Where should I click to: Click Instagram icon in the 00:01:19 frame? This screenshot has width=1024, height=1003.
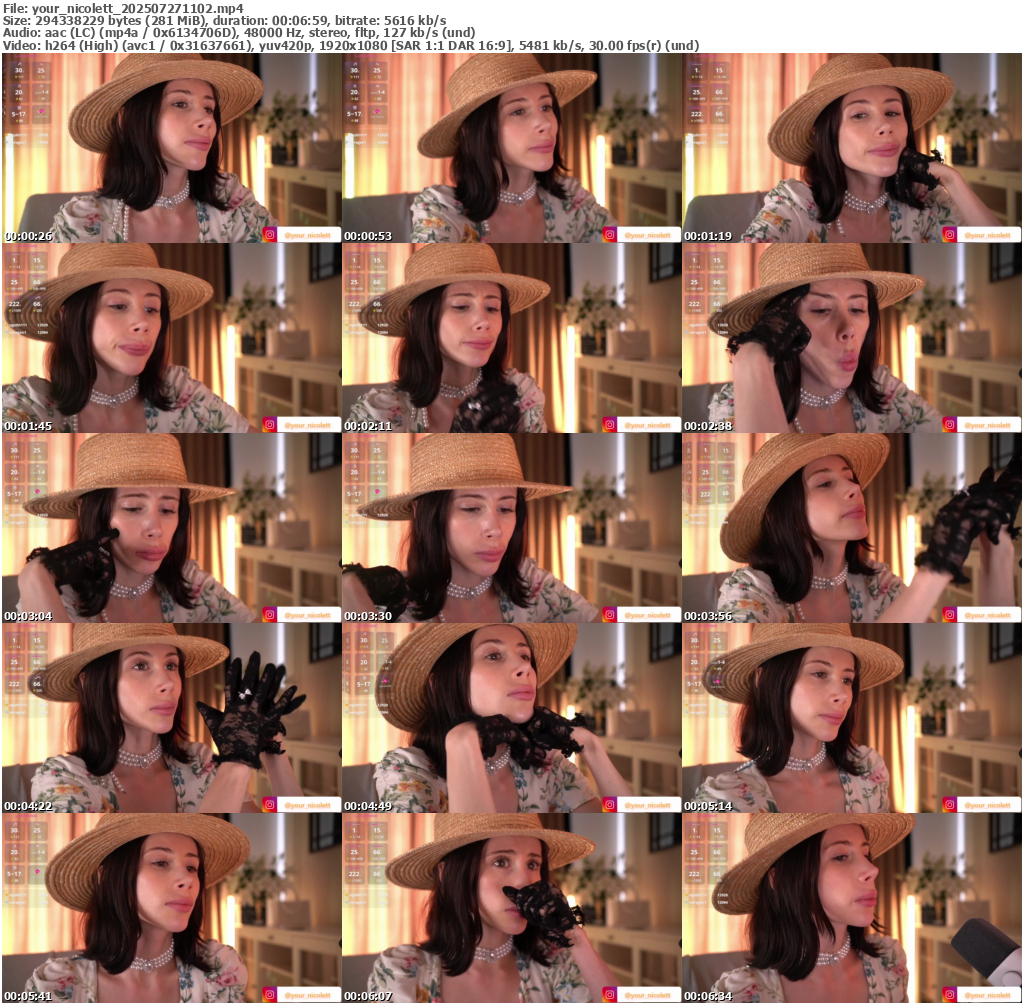click(x=949, y=235)
